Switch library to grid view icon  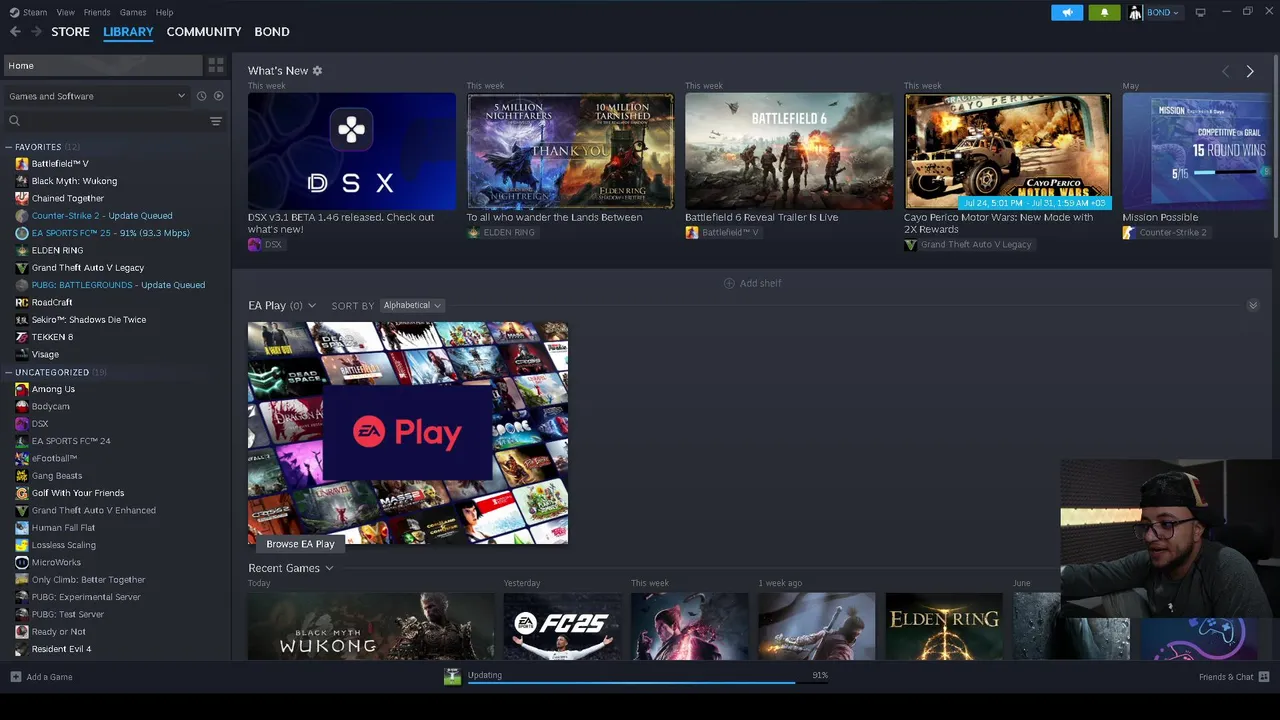[x=216, y=66]
